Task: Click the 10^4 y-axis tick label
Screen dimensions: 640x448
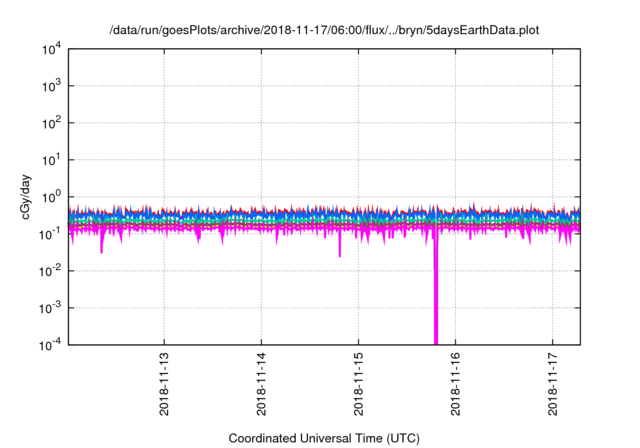Action: pos(51,49)
